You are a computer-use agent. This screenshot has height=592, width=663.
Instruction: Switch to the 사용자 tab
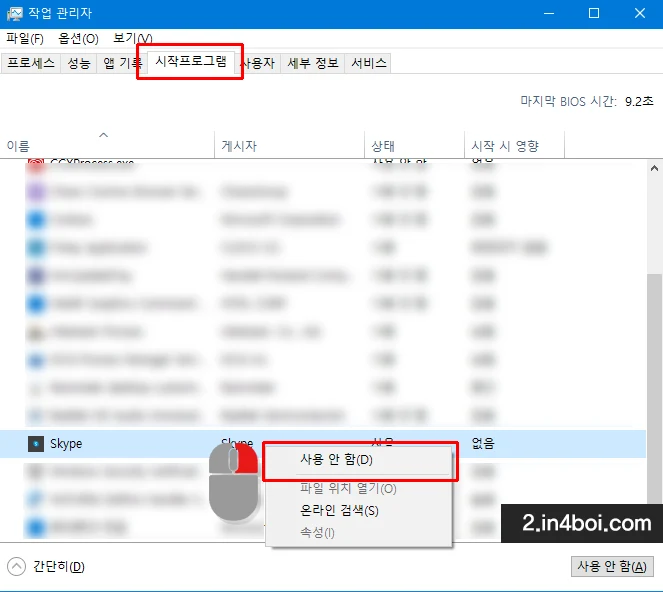[258, 63]
